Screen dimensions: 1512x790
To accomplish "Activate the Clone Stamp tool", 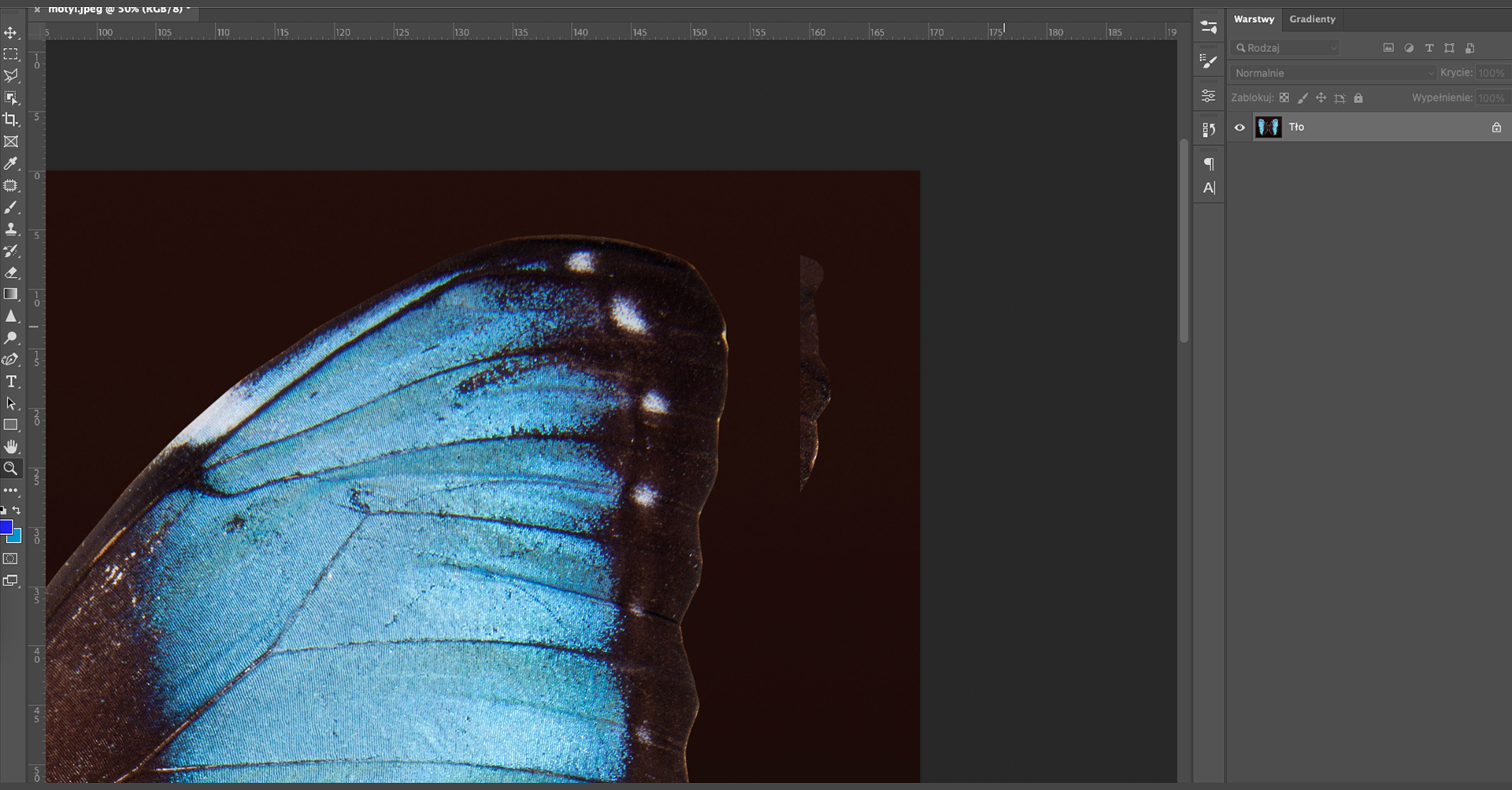I will pyautogui.click(x=11, y=229).
